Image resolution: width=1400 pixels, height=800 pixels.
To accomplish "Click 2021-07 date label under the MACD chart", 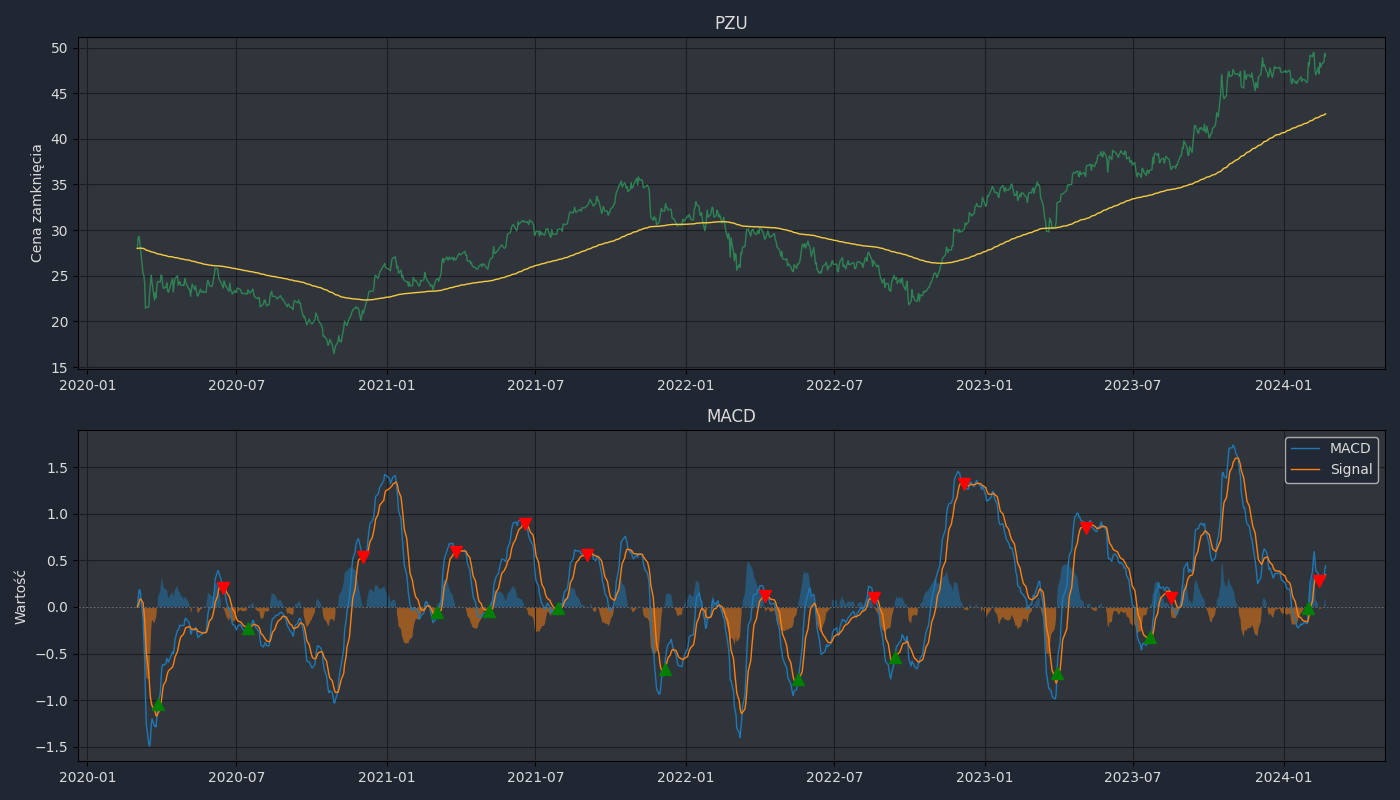I will [x=535, y=777].
